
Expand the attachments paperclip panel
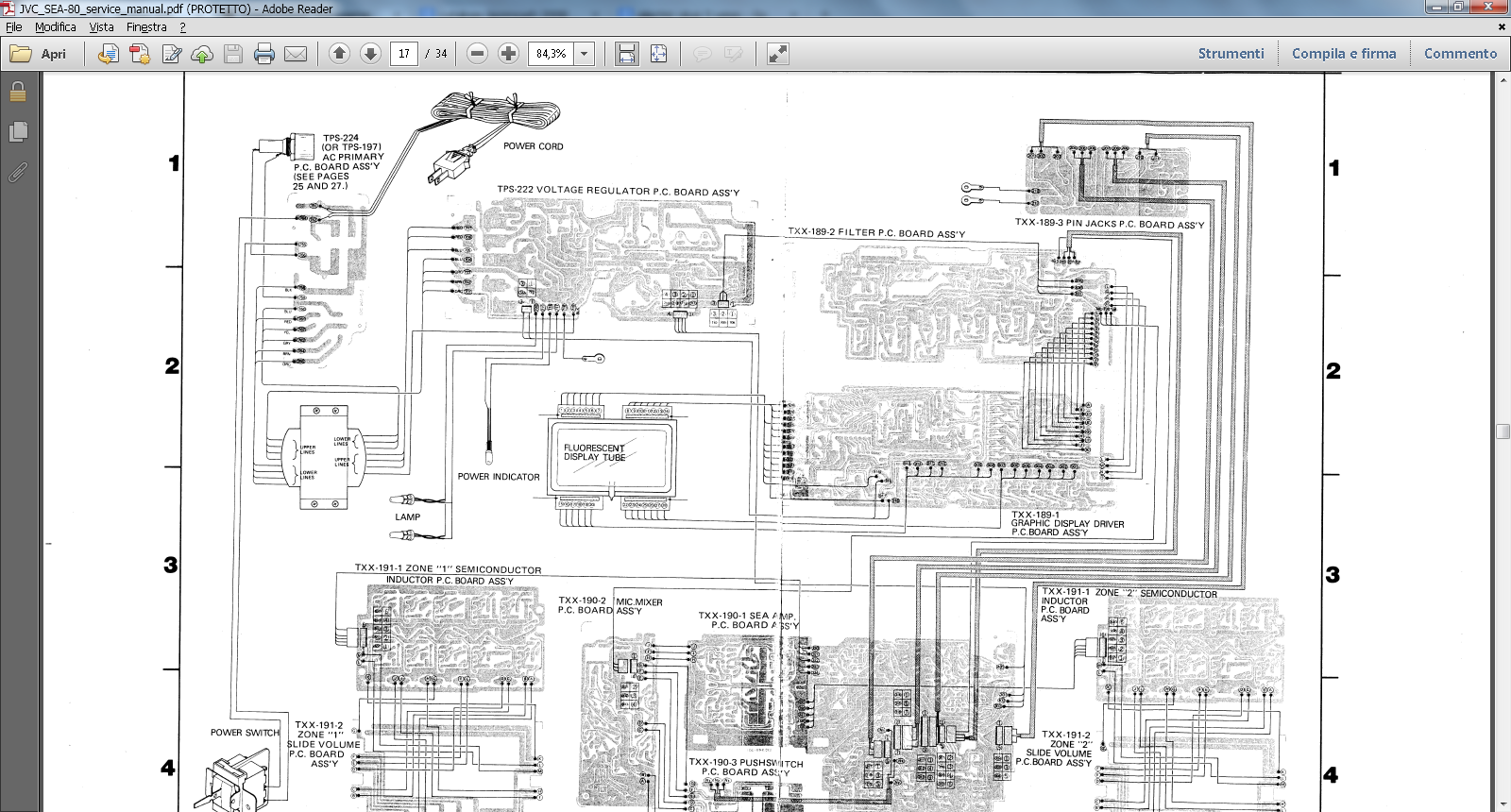[18, 172]
